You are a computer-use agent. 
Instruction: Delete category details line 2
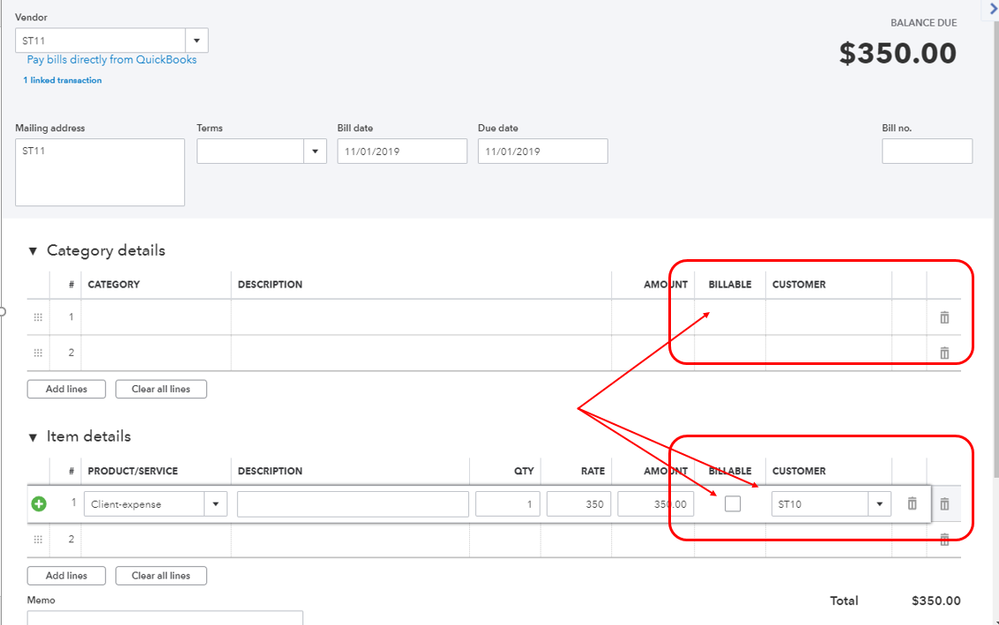click(944, 353)
